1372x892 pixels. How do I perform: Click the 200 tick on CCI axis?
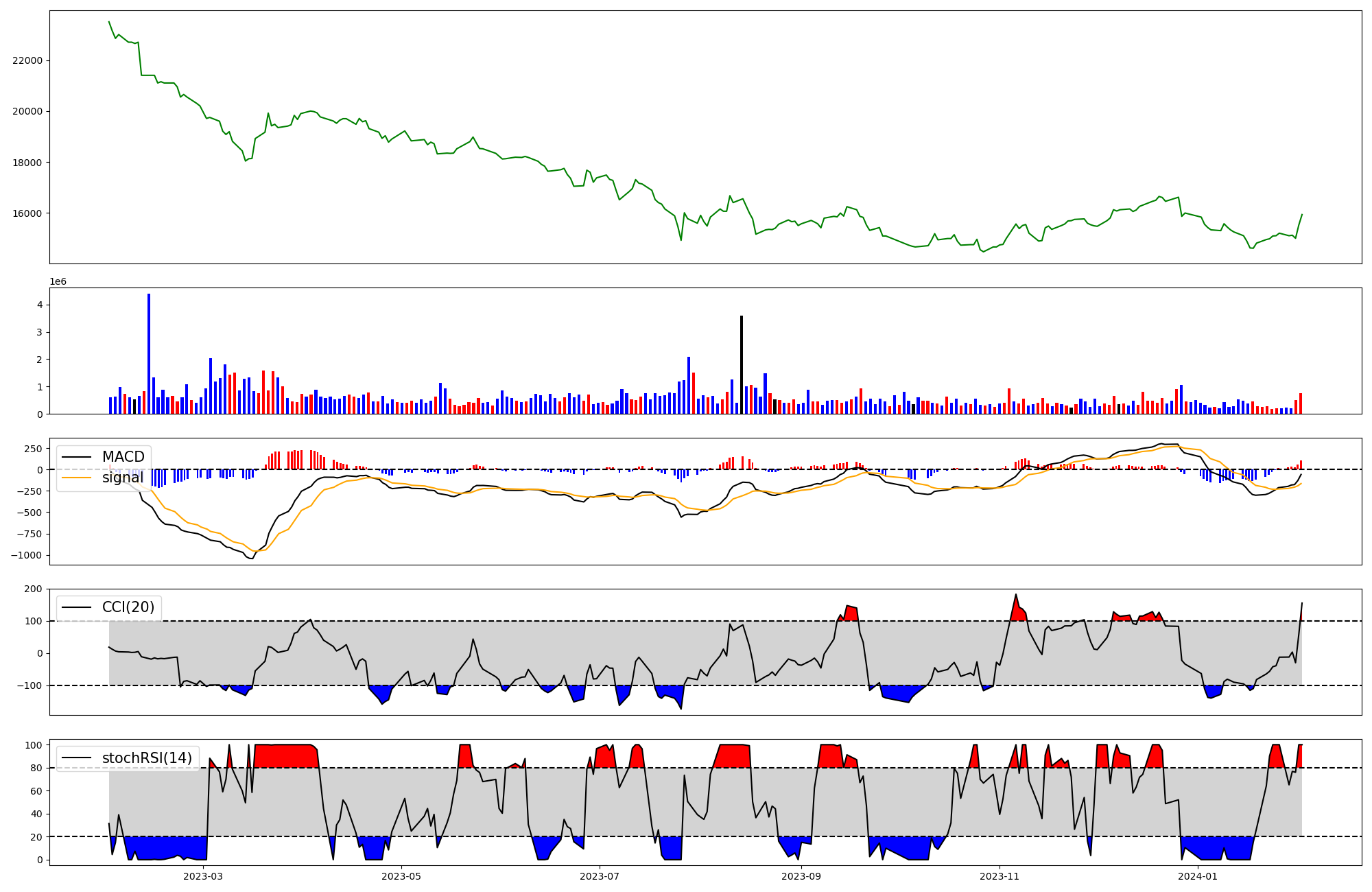[34, 589]
